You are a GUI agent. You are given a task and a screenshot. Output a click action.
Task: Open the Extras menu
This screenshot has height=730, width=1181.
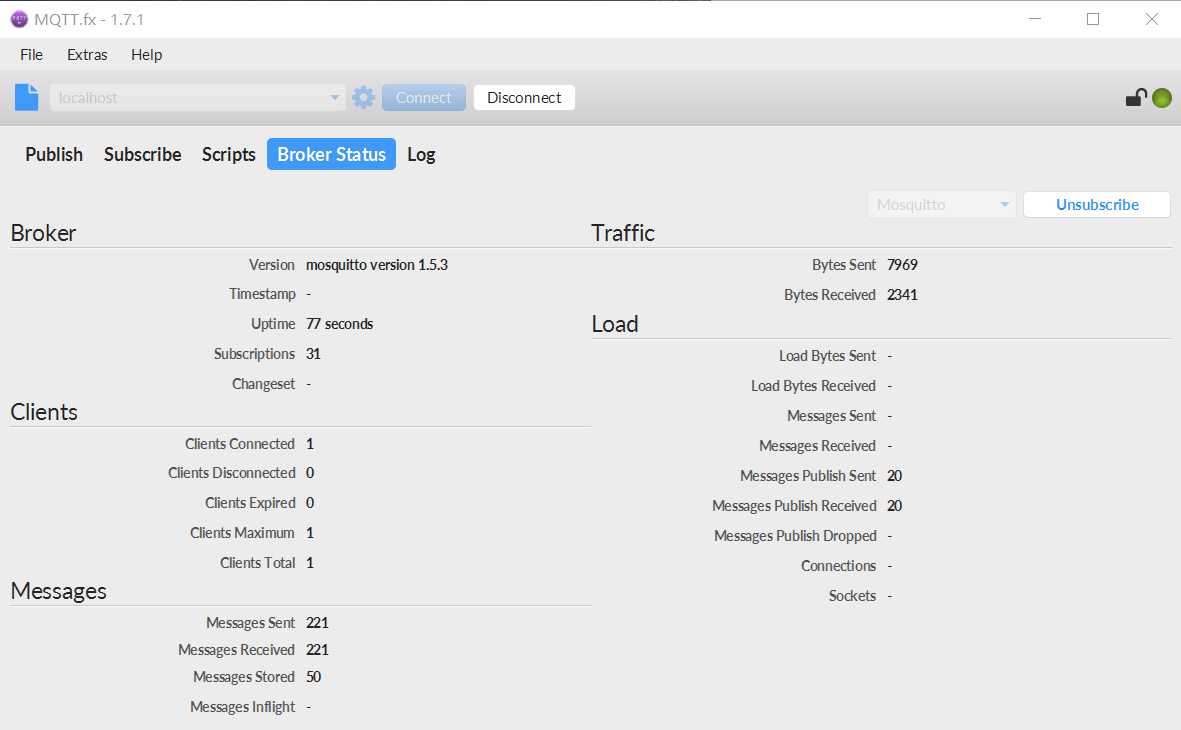(87, 55)
